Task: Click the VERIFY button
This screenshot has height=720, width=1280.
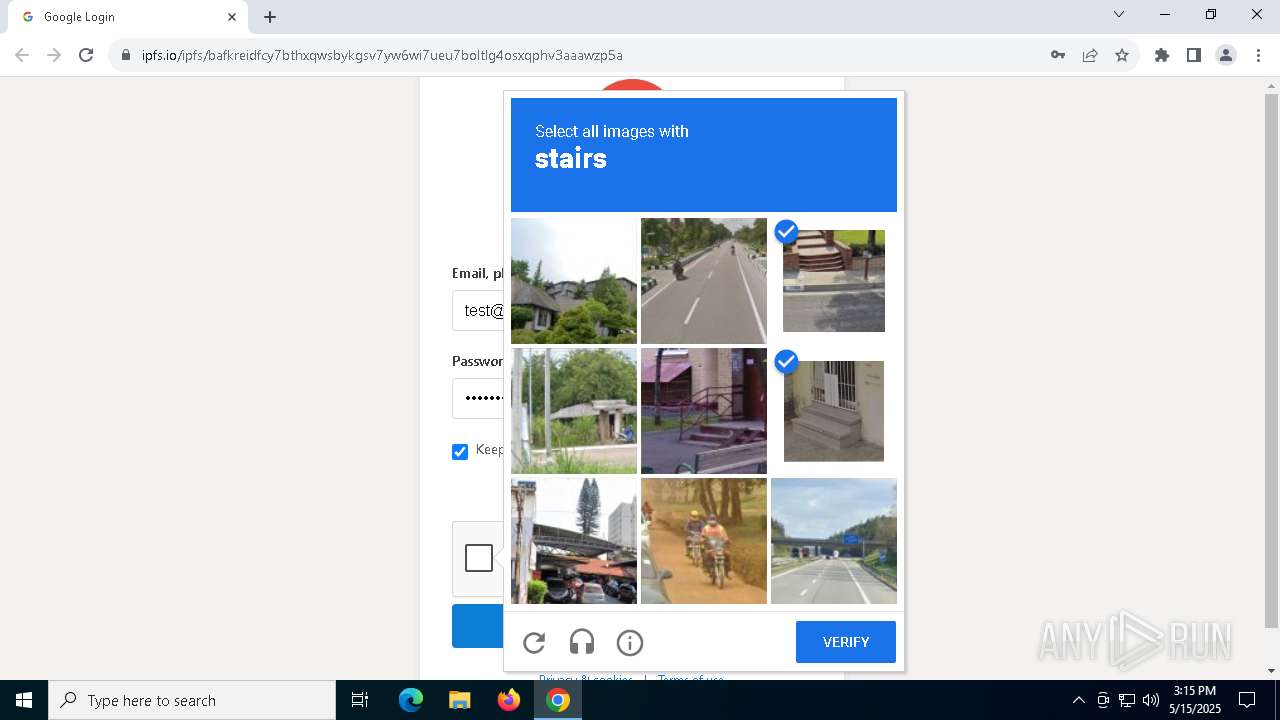Action: pyautogui.click(x=846, y=642)
